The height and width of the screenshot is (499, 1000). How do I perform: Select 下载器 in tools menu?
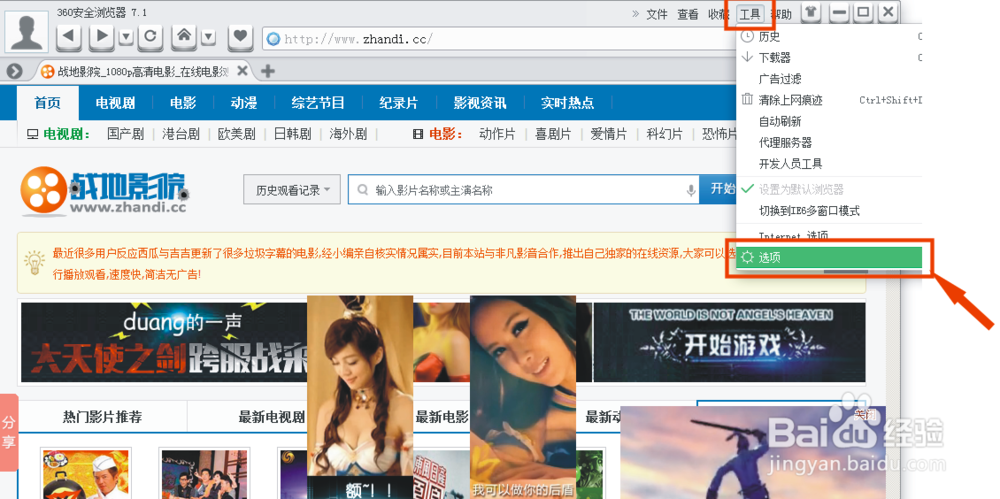tap(829, 57)
